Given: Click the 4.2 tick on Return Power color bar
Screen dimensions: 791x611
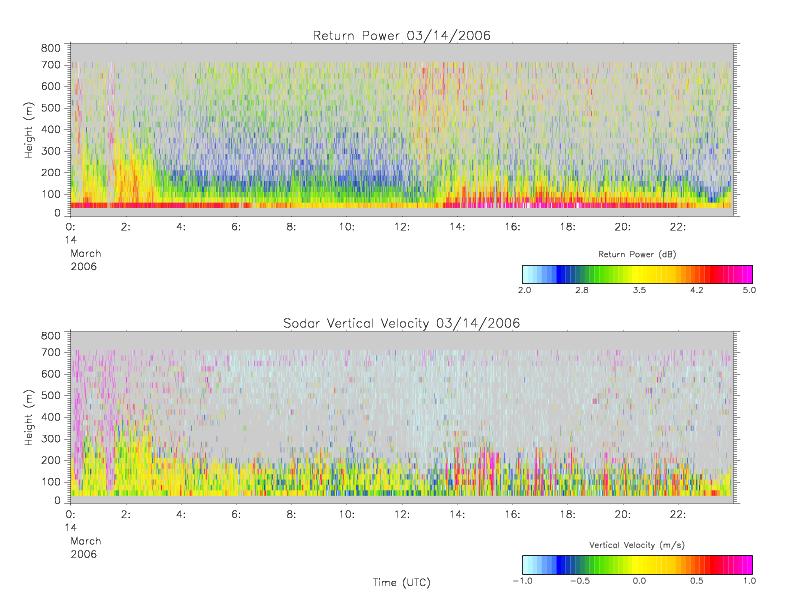Looking at the screenshot, I should [x=697, y=290].
